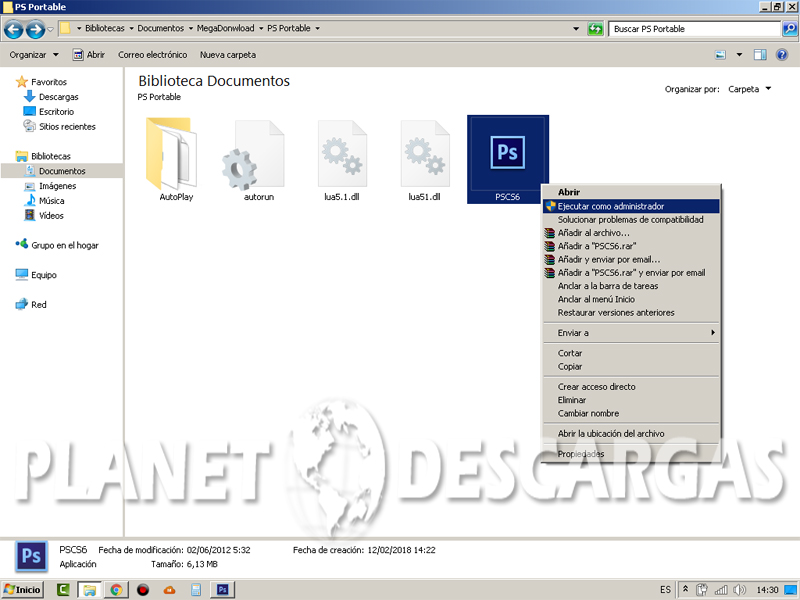Expand the address bar history dropdown
Image resolution: width=800 pixels, height=600 pixels.
pyautogui.click(x=576, y=29)
